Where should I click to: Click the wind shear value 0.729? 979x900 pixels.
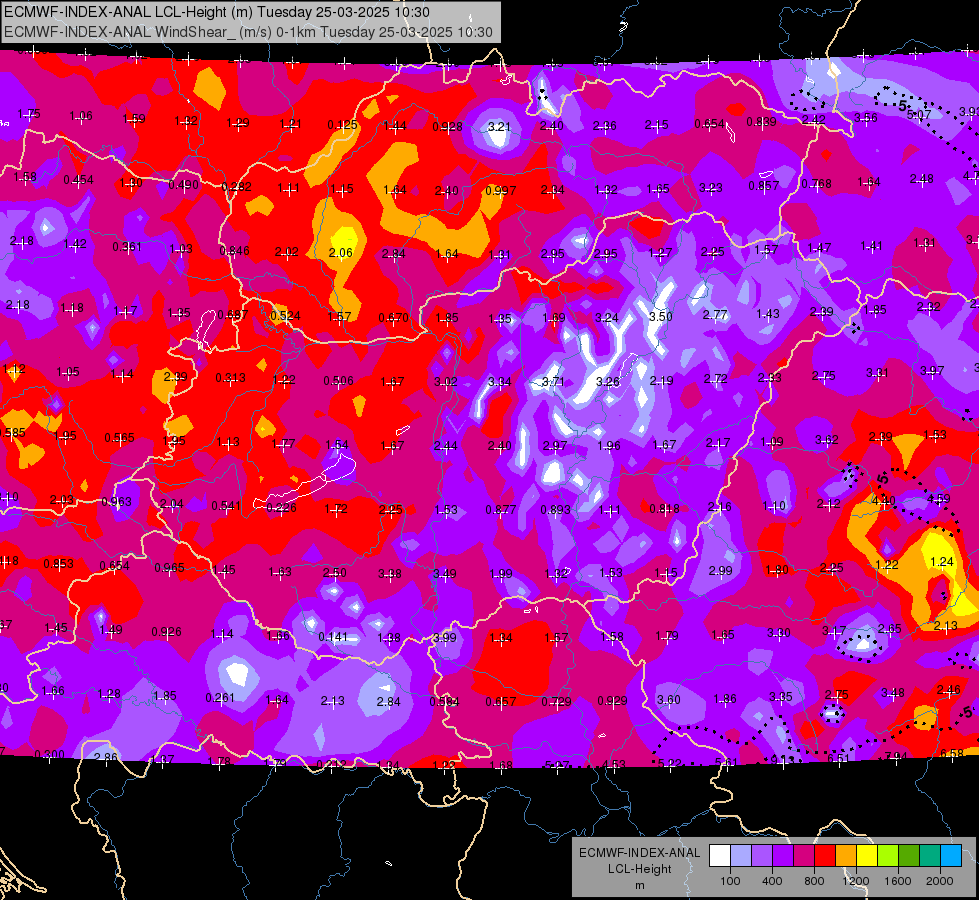point(556,701)
